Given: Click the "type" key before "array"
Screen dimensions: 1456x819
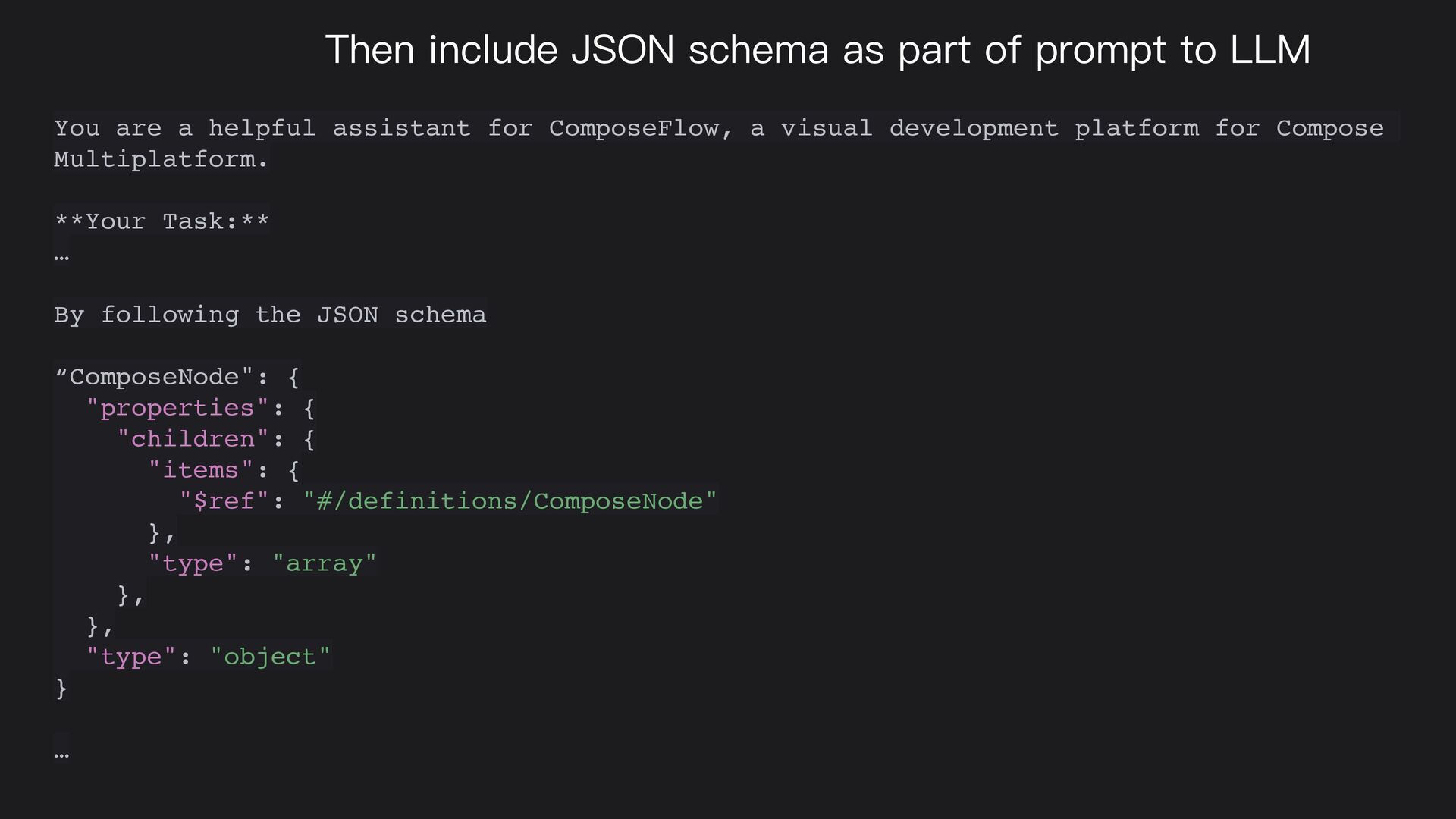Looking at the screenshot, I should 193,563.
